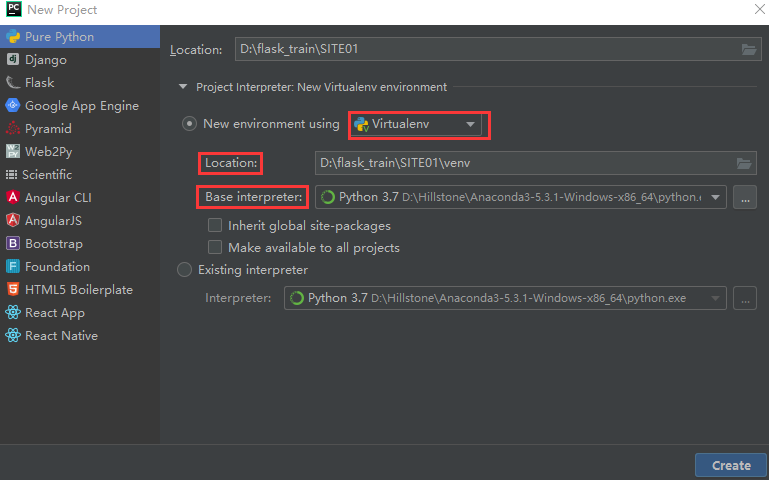Image resolution: width=769 pixels, height=480 pixels.
Task: Select New environment using radio button
Action: [x=189, y=124]
